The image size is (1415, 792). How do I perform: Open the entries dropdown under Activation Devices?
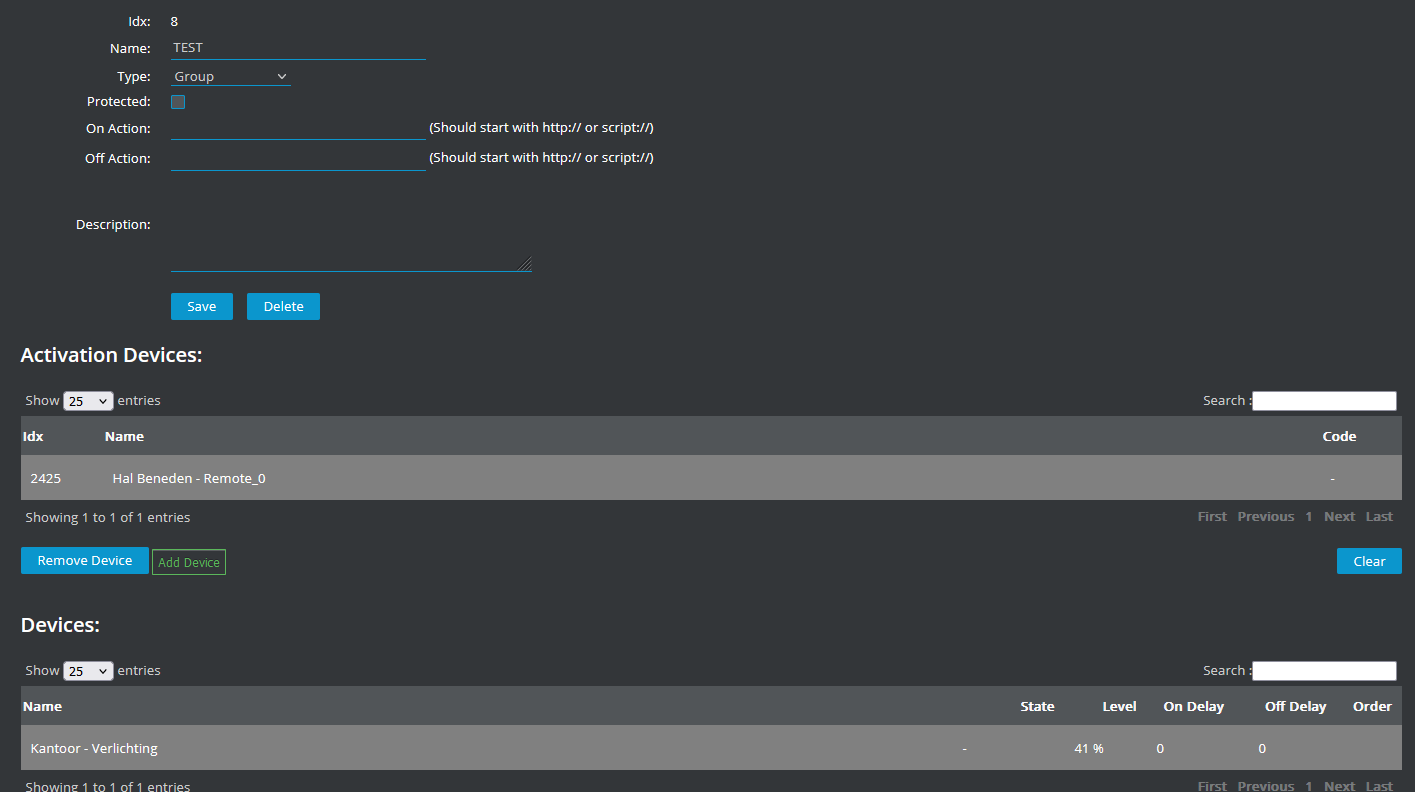pyautogui.click(x=88, y=400)
